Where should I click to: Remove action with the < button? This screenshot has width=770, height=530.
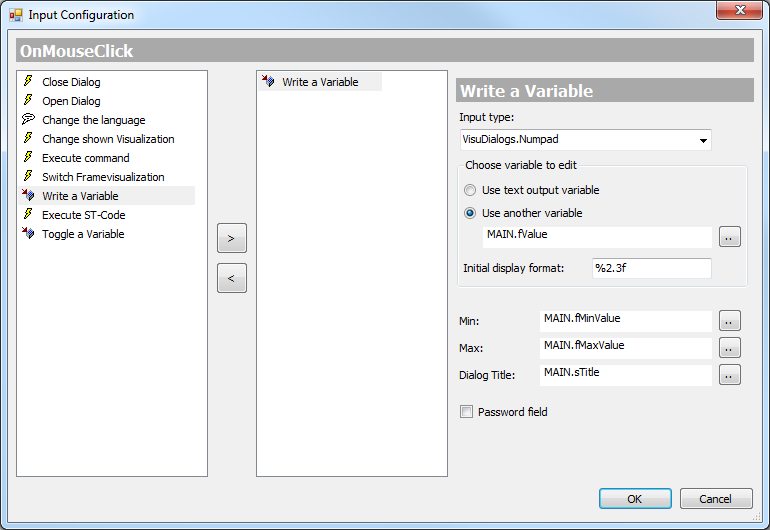point(232,278)
